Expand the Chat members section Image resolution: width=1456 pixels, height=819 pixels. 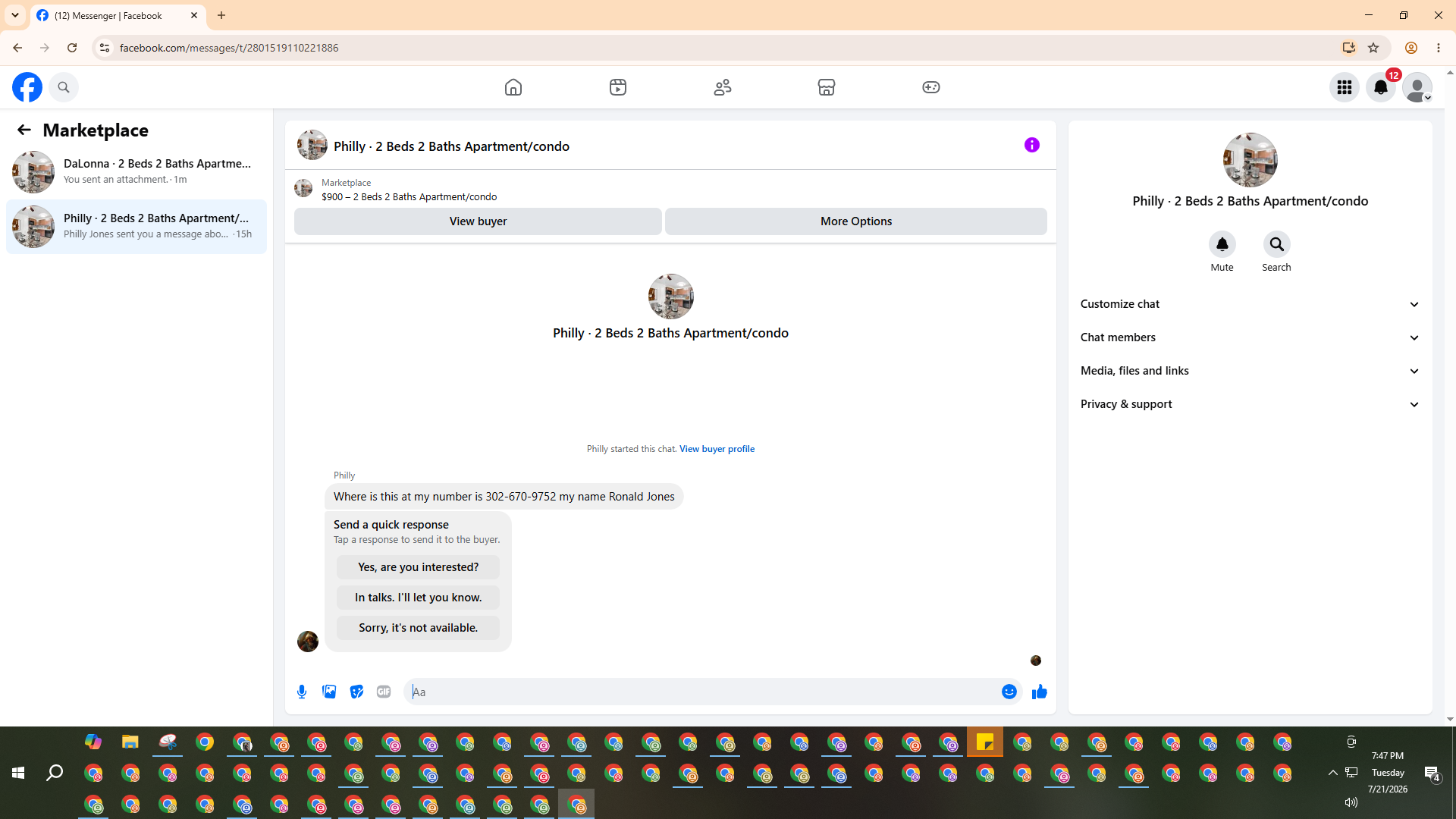[1250, 337]
